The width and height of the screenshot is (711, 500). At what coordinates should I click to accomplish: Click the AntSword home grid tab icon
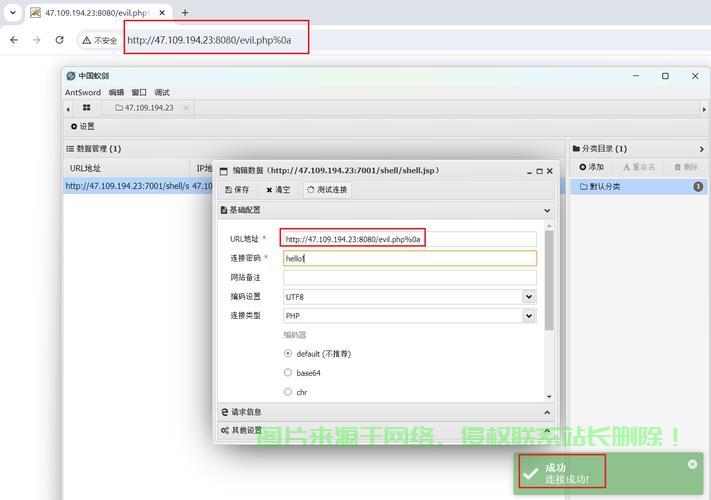[x=87, y=108]
